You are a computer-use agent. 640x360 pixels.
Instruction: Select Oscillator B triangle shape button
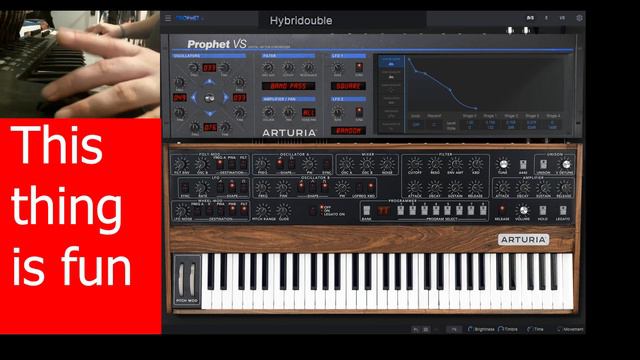[312, 187]
